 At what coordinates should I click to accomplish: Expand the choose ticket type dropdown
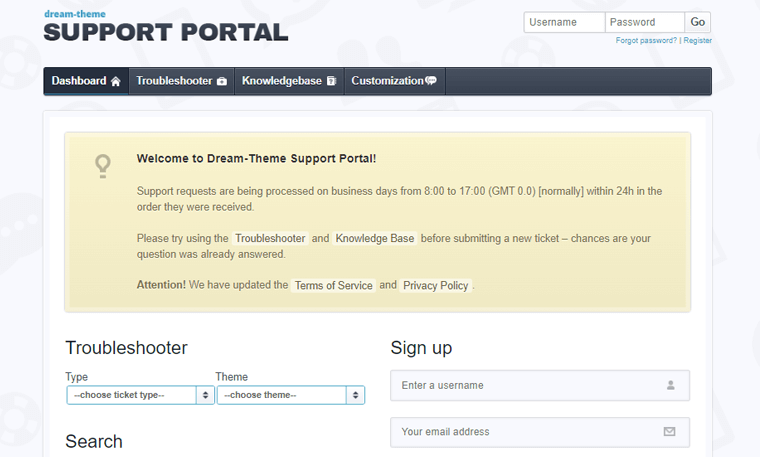coord(140,395)
